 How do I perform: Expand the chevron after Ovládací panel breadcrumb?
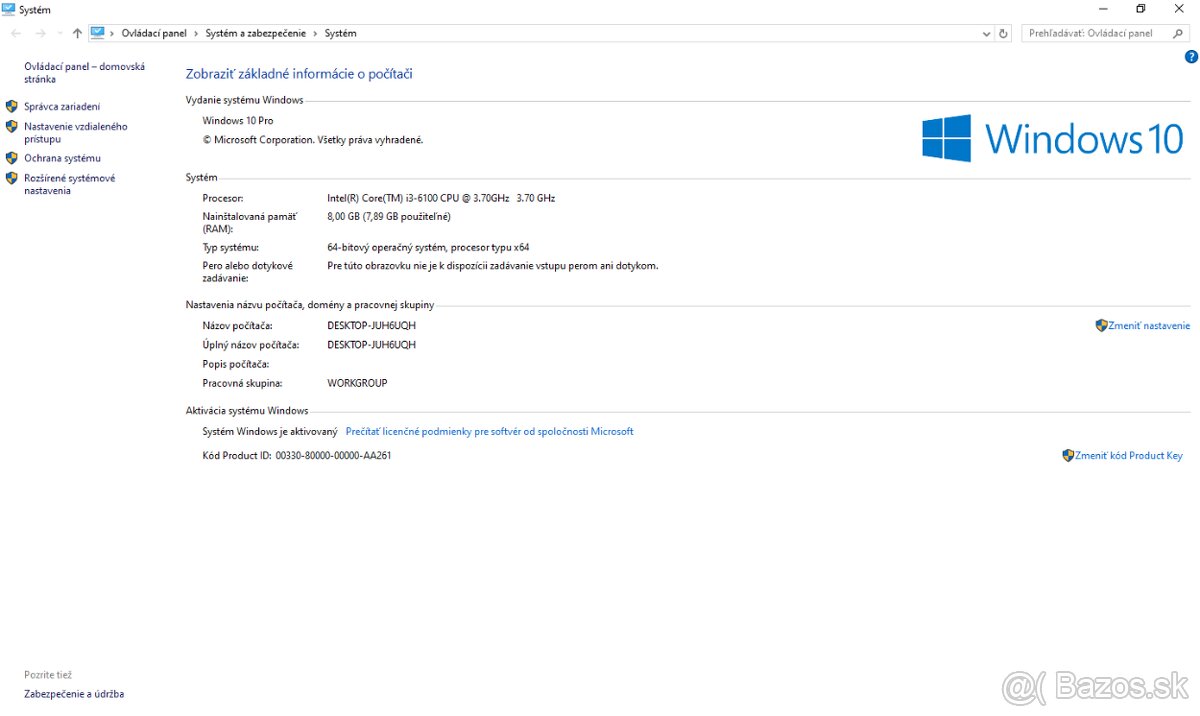[x=196, y=33]
